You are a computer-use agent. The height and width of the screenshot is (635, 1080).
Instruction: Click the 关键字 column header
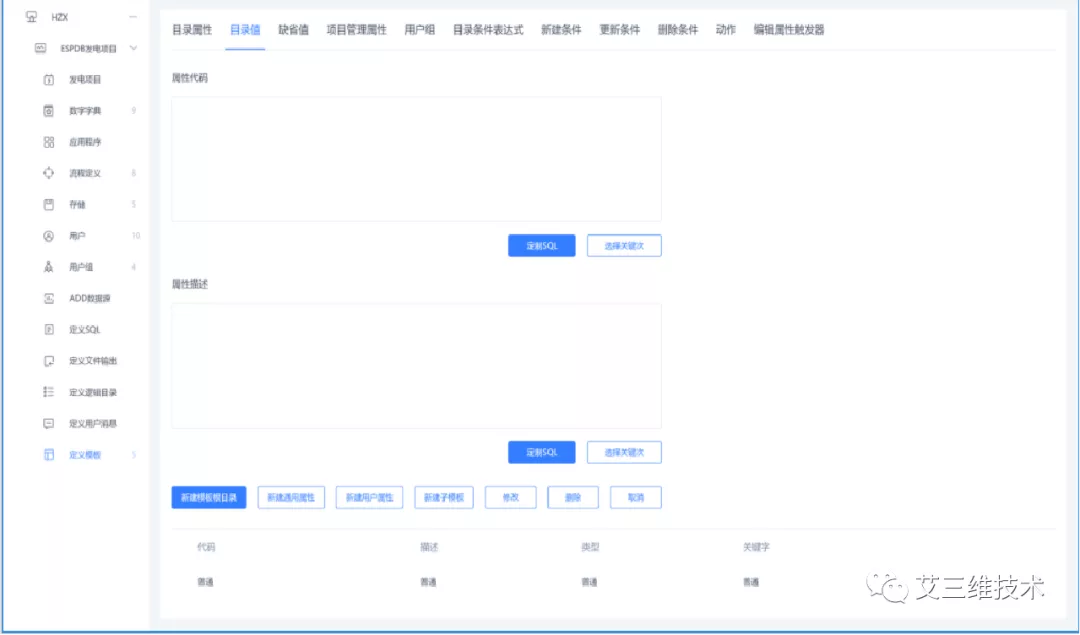[x=756, y=547]
